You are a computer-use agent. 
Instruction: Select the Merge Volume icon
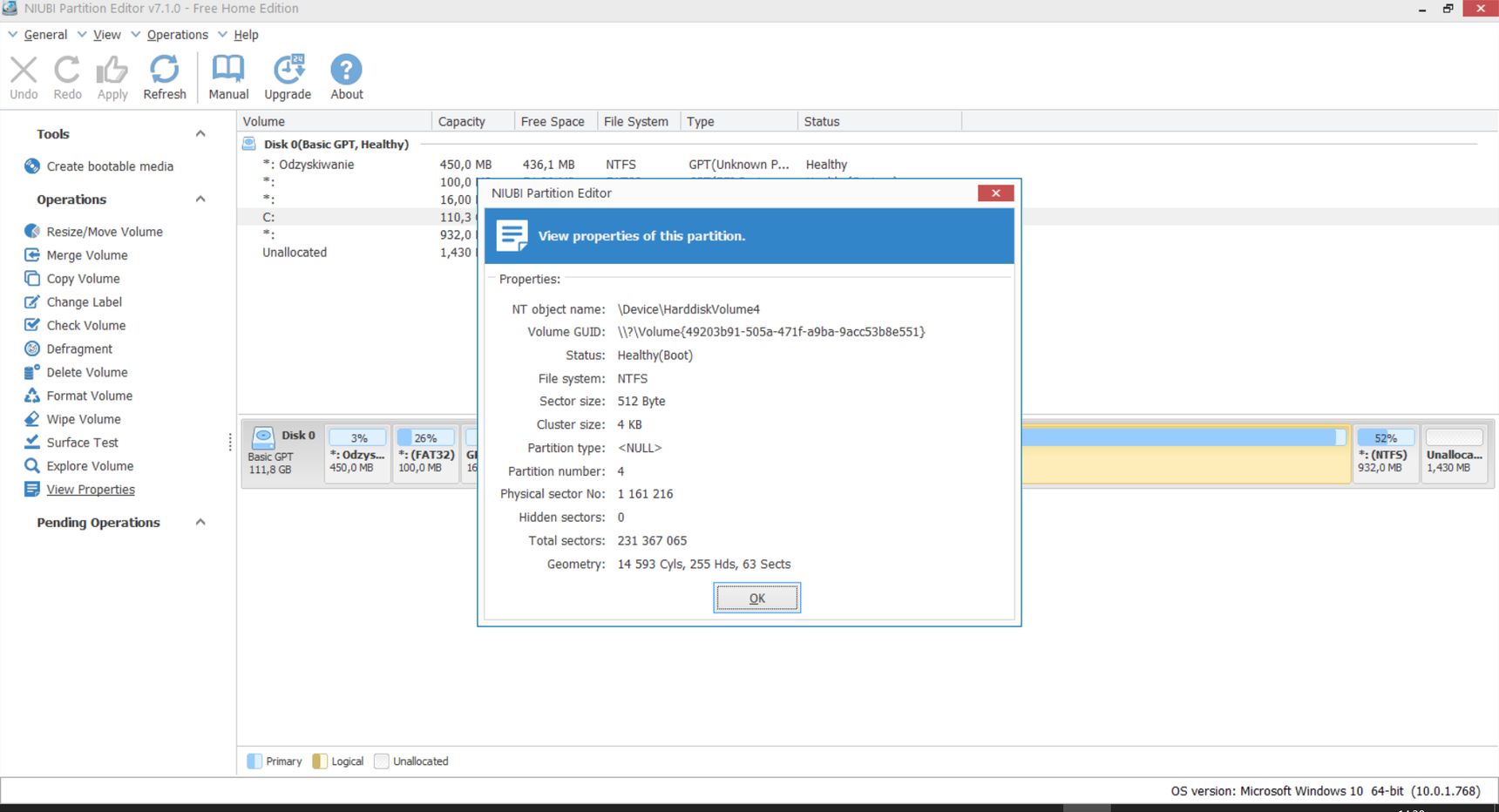coord(32,254)
